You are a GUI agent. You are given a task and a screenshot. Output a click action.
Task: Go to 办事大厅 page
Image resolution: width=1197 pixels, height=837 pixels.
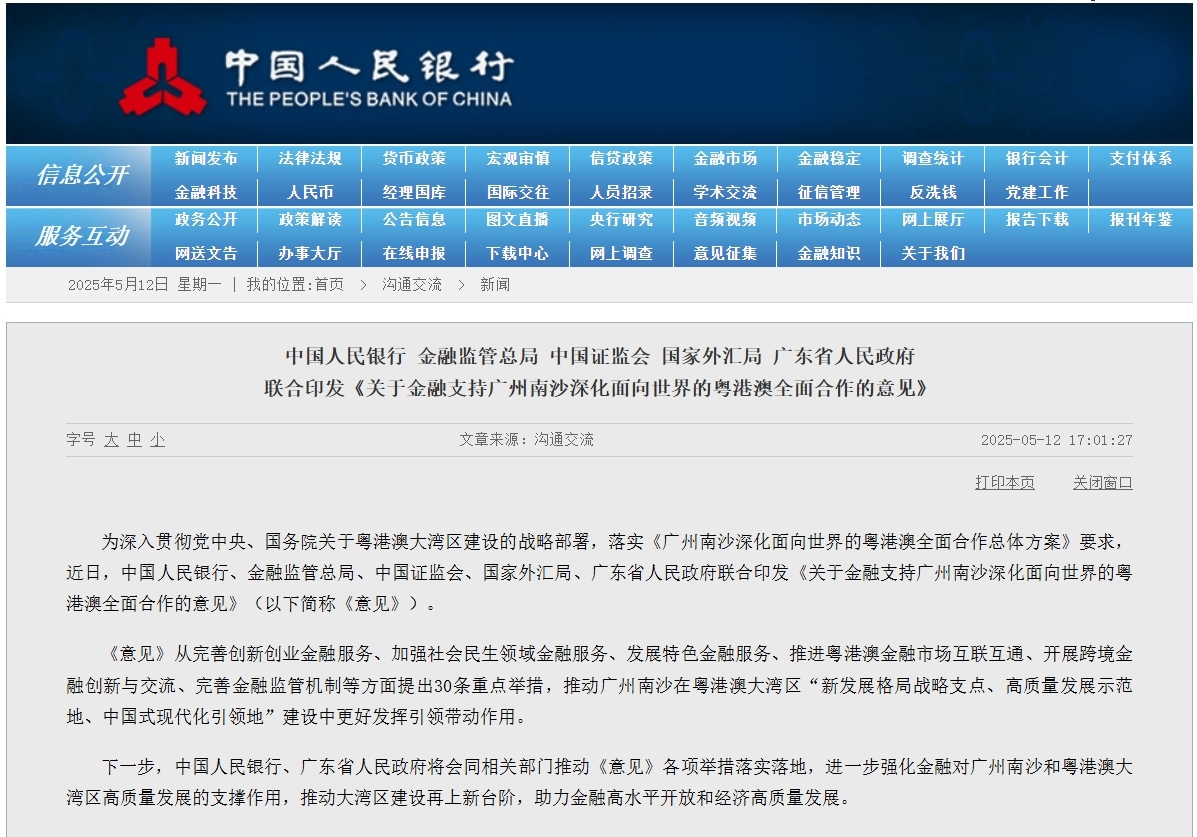click(x=309, y=254)
